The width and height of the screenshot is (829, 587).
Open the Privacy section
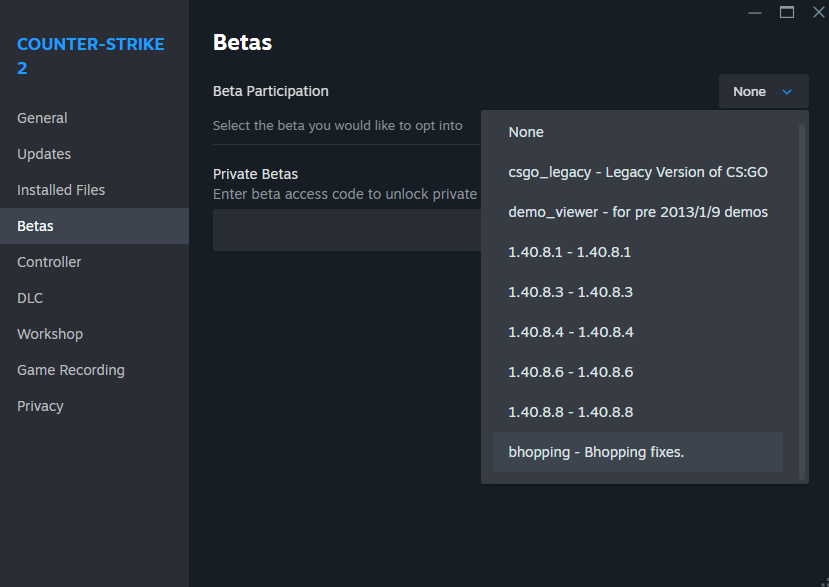[x=94, y=406]
